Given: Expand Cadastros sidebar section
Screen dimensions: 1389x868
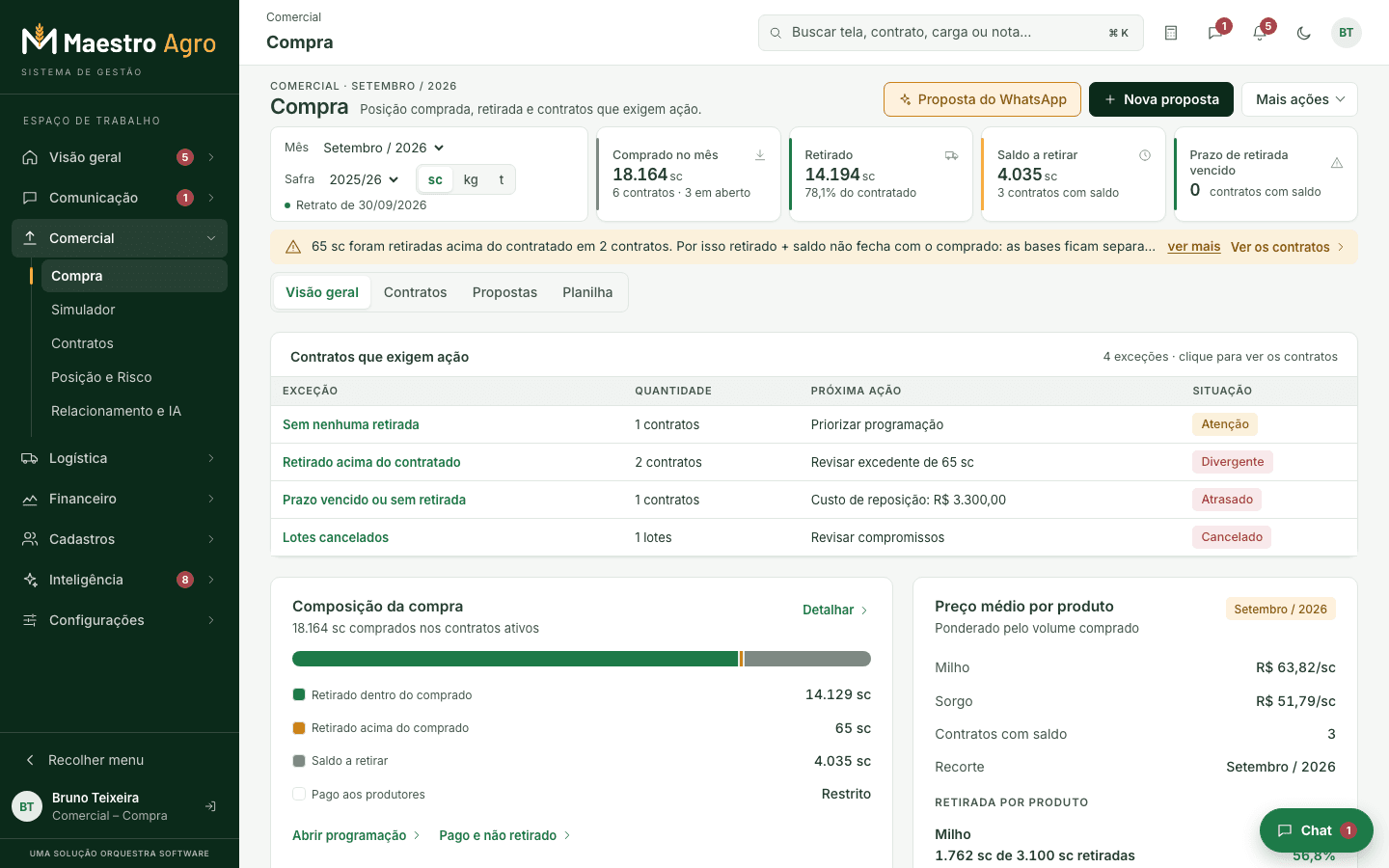Looking at the screenshot, I should click(x=120, y=539).
